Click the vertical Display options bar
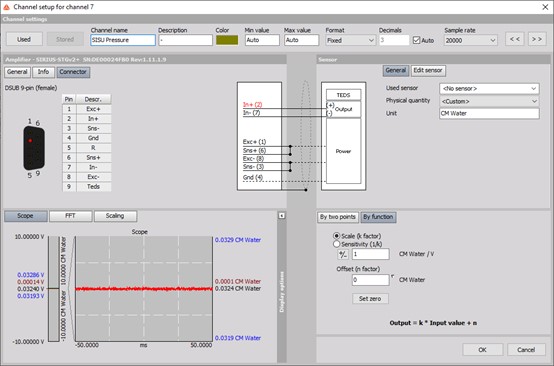This screenshot has height=366, width=554. (x=282, y=291)
